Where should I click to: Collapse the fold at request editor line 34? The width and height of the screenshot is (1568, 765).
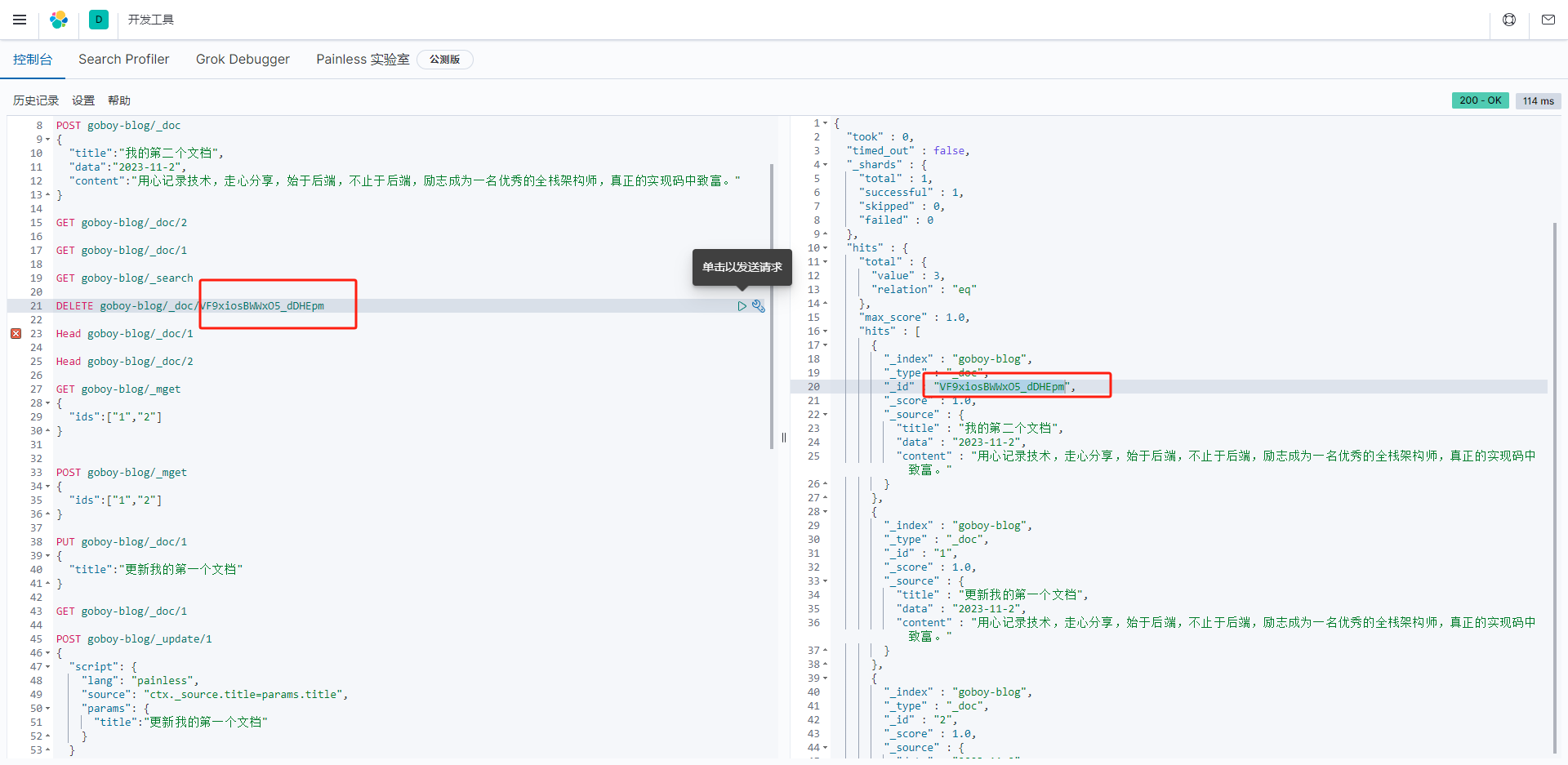tap(47, 487)
